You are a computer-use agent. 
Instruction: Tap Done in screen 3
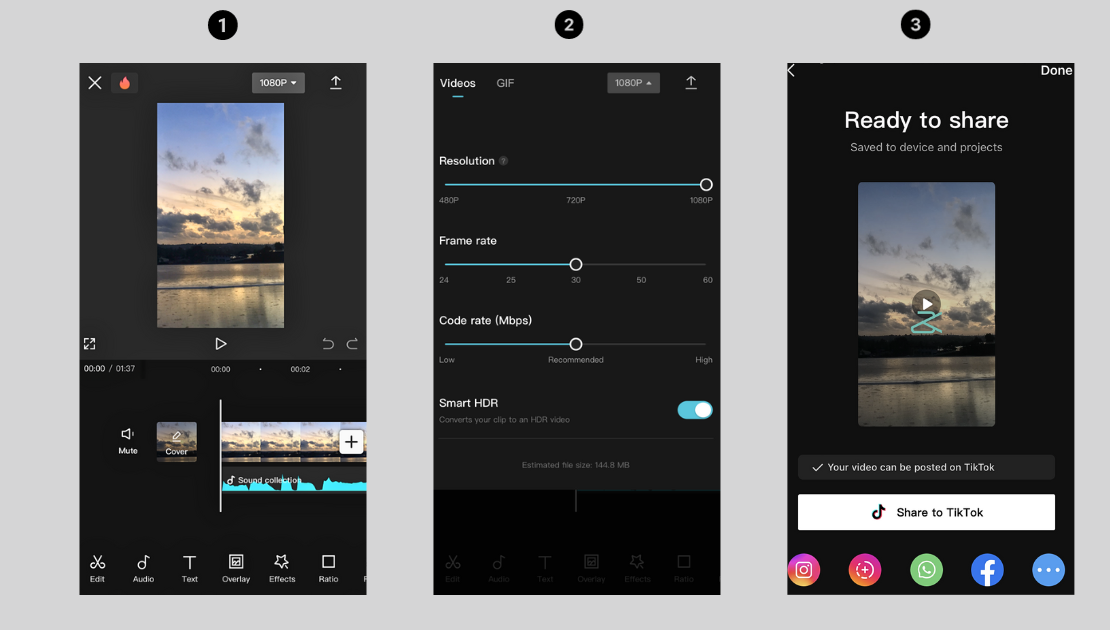pos(1056,70)
